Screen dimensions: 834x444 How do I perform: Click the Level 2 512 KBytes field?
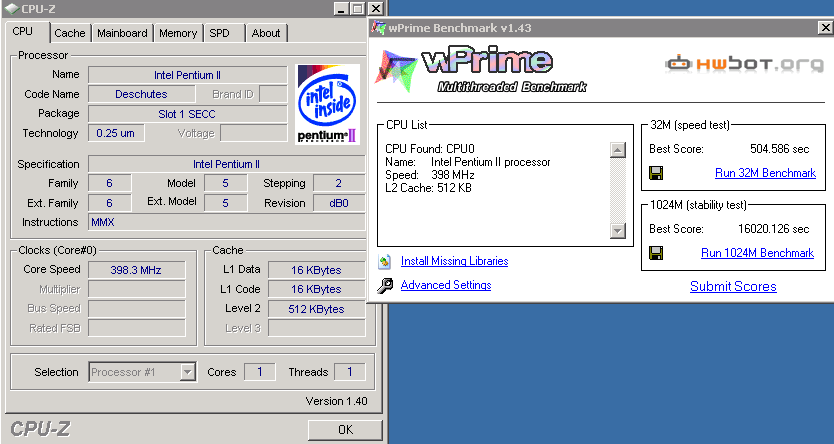coord(316,309)
